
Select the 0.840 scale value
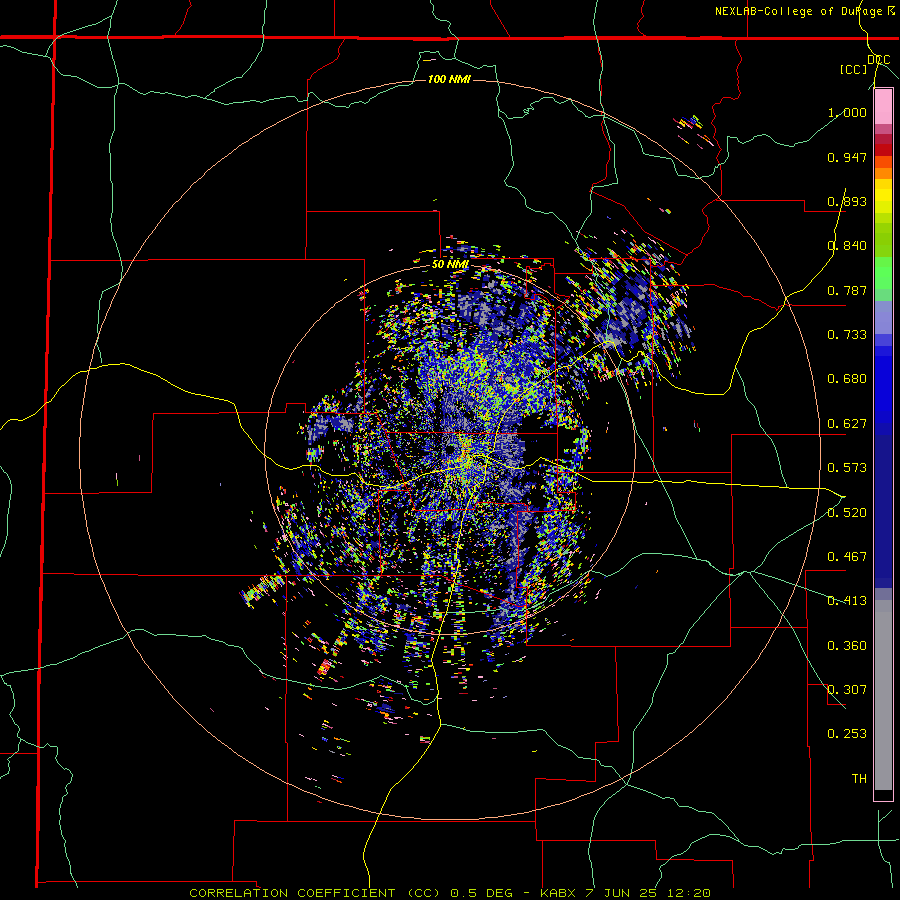pyautogui.click(x=847, y=246)
